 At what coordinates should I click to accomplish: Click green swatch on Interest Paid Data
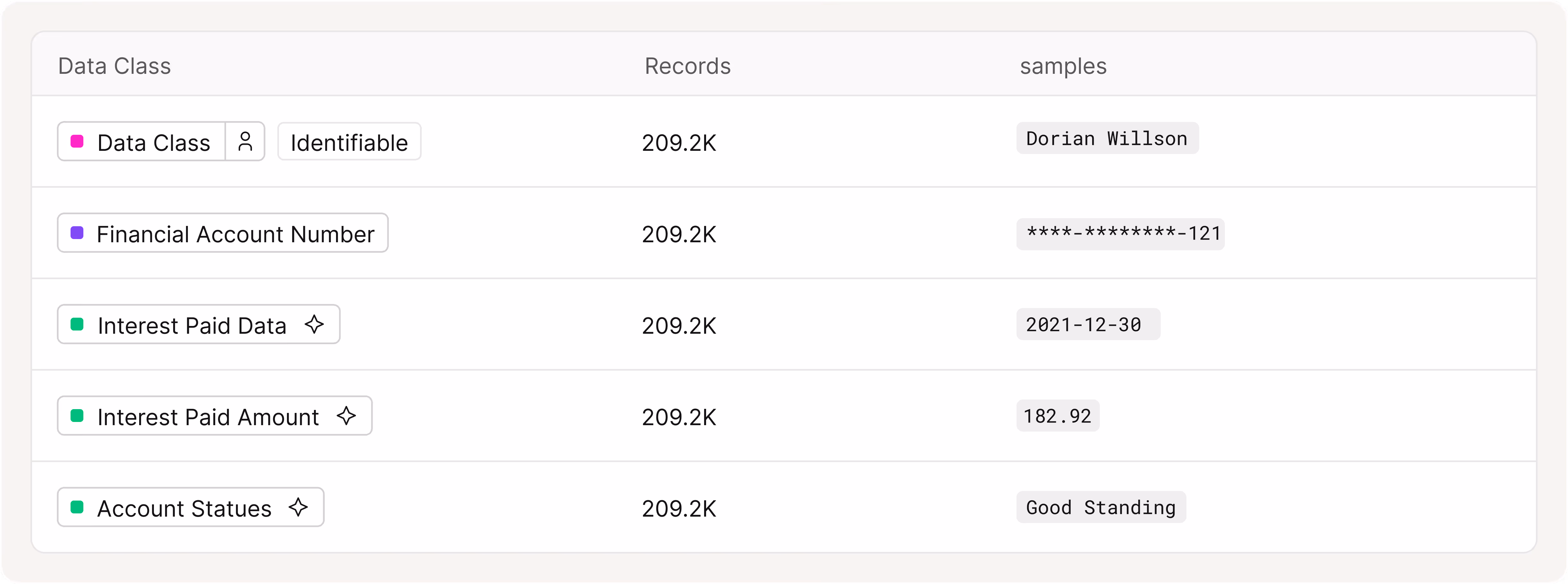point(77,325)
